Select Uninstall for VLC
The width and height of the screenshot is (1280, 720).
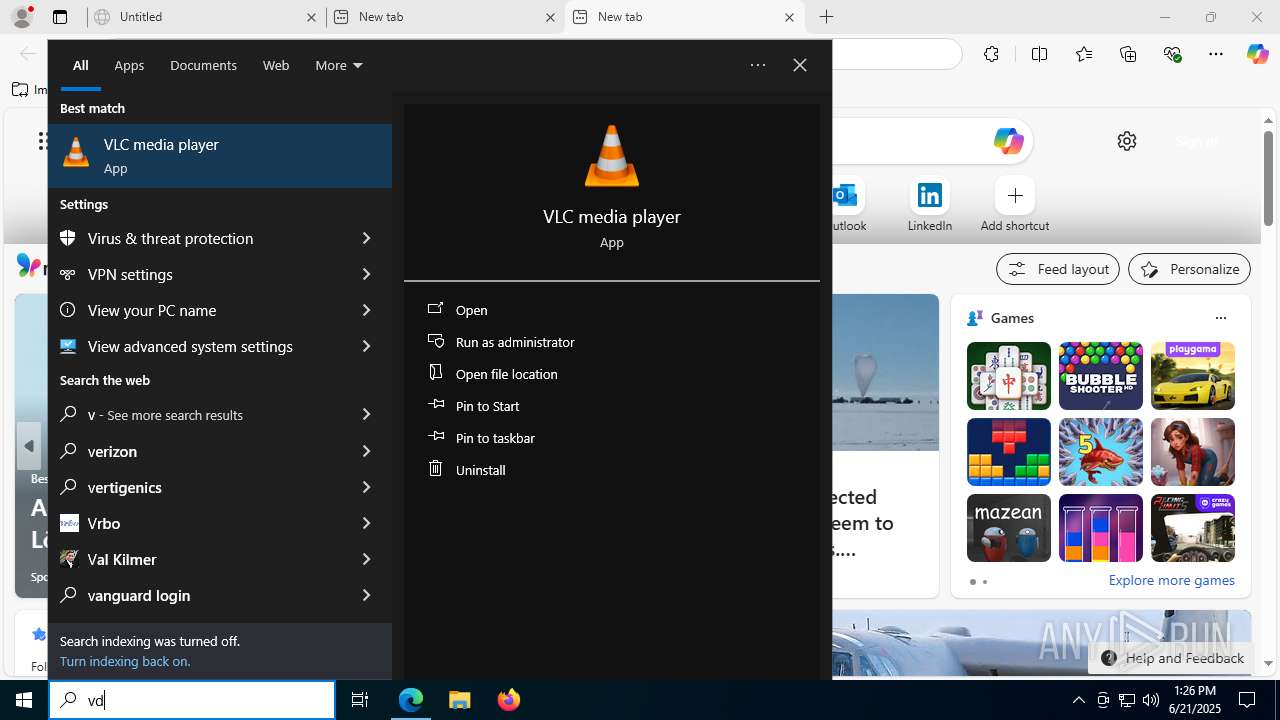[x=611, y=470]
